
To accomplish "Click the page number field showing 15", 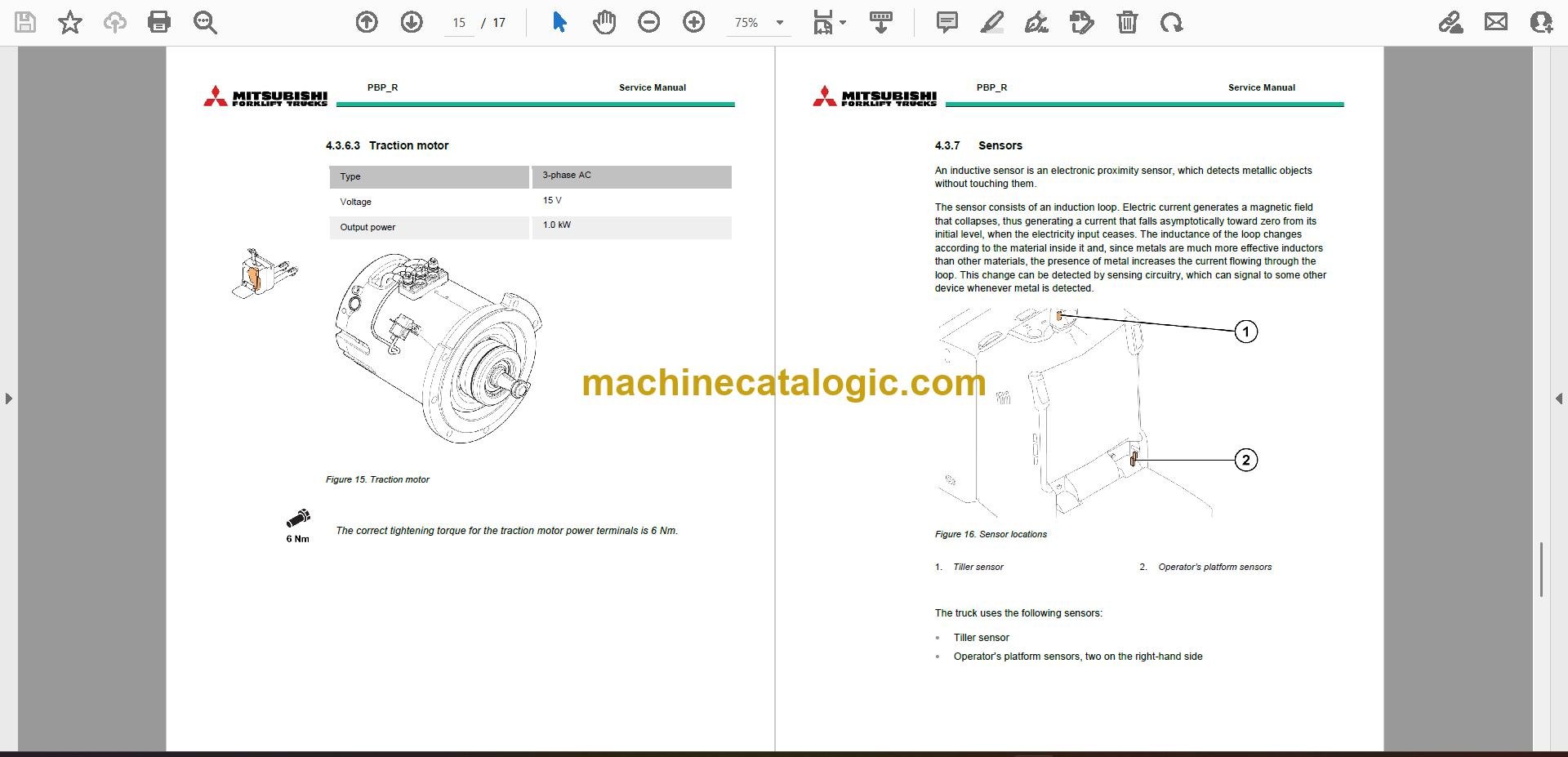I will (x=459, y=23).
